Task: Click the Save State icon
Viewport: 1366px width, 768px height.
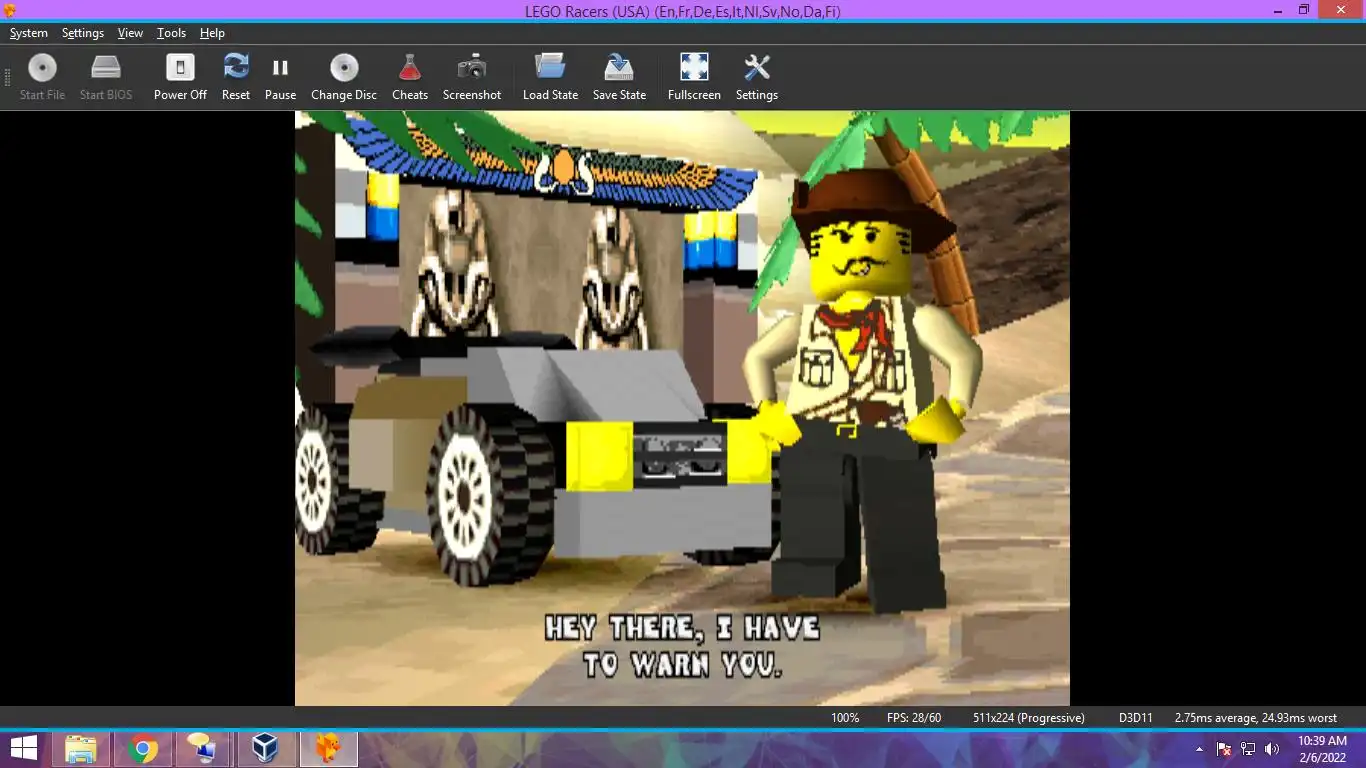Action: pos(619,67)
